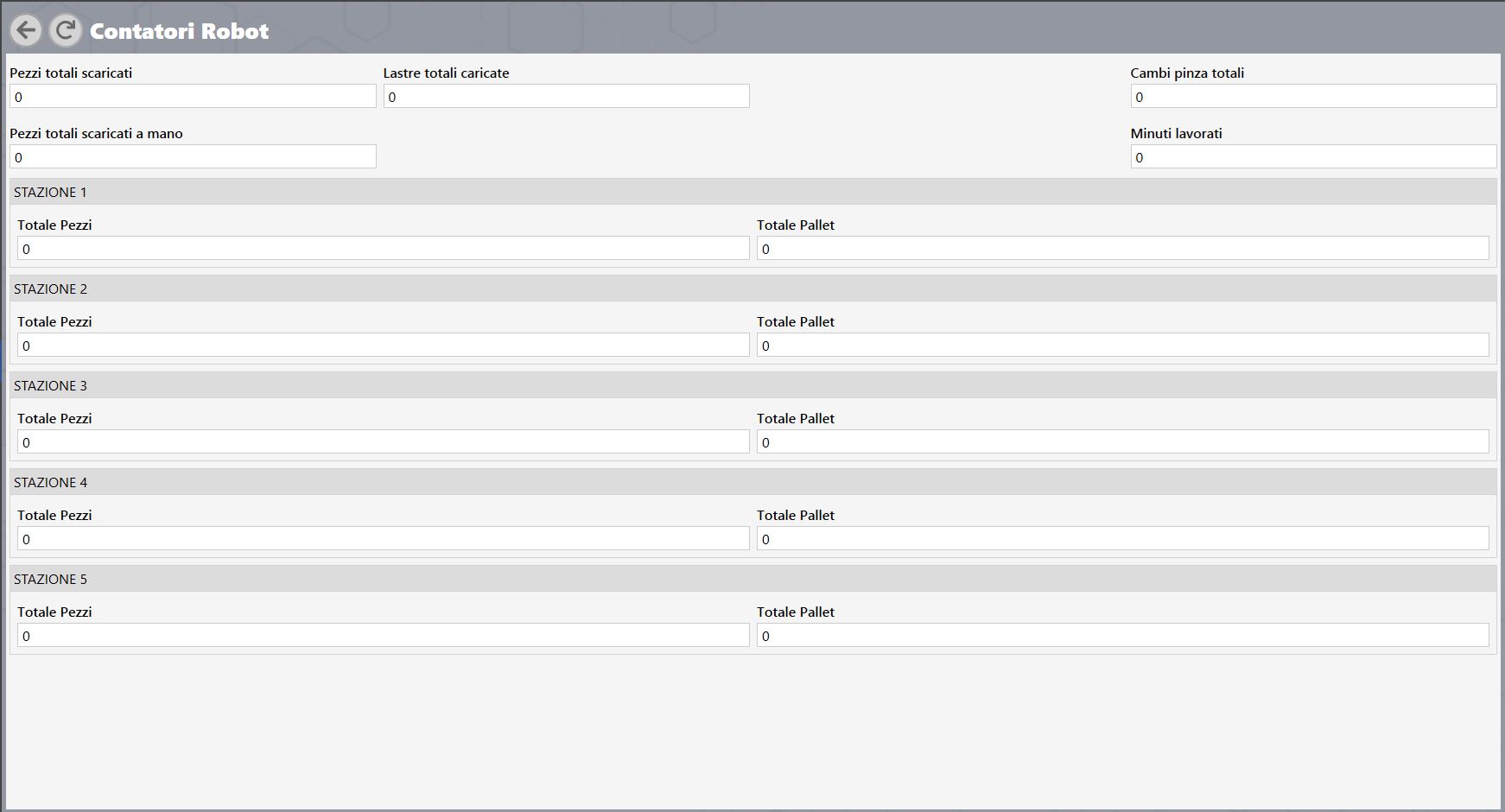Click Totale Pallet label under Stazione 5

pos(796,612)
